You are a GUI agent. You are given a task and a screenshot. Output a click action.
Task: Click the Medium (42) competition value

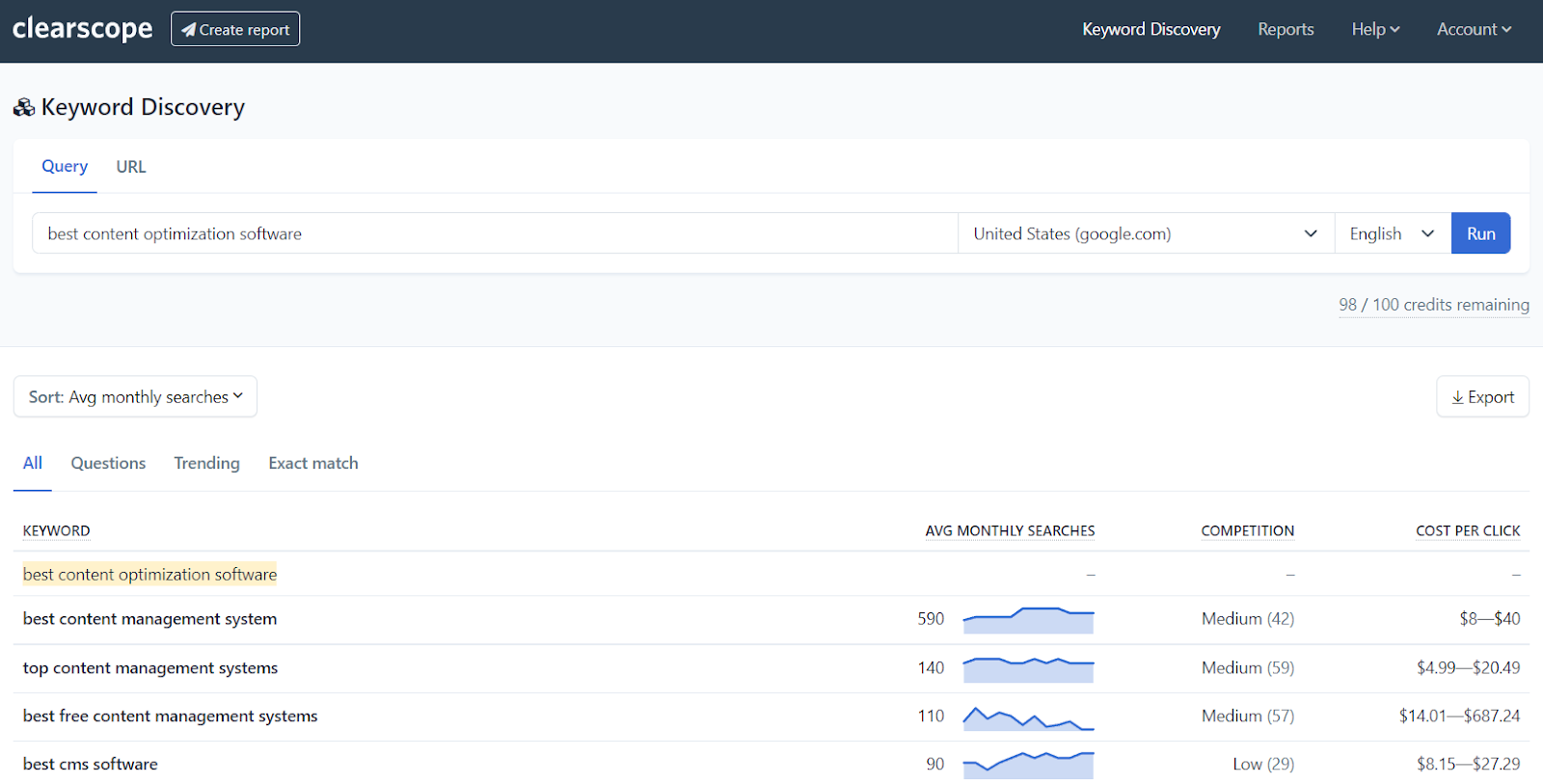(1248, 618)
